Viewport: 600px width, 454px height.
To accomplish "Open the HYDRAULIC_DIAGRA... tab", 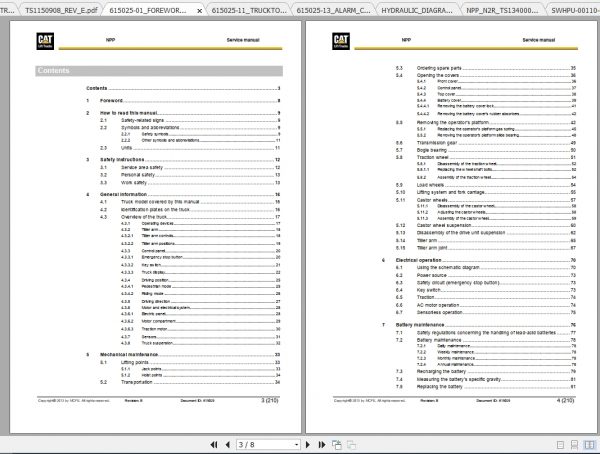I will [x=417, y=10].
